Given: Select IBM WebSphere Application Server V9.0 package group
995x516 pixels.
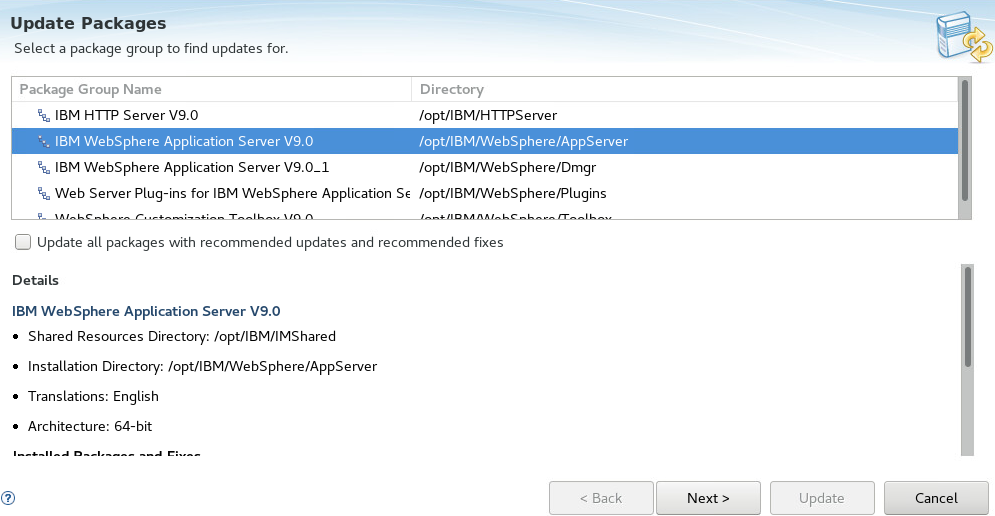Looking at the screenshot, I should (485, 142).
